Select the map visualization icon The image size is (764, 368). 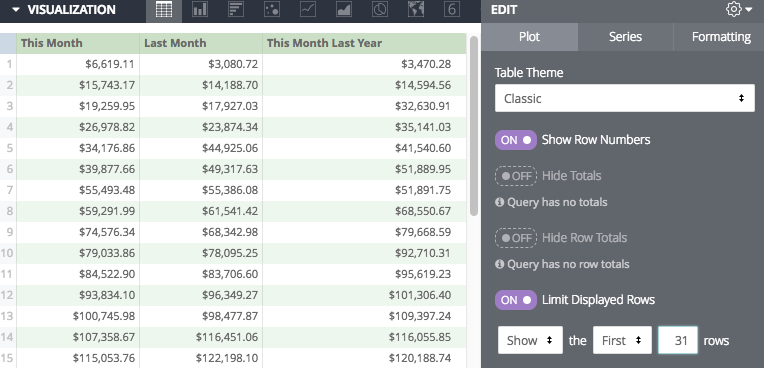[x=416, y=10]
